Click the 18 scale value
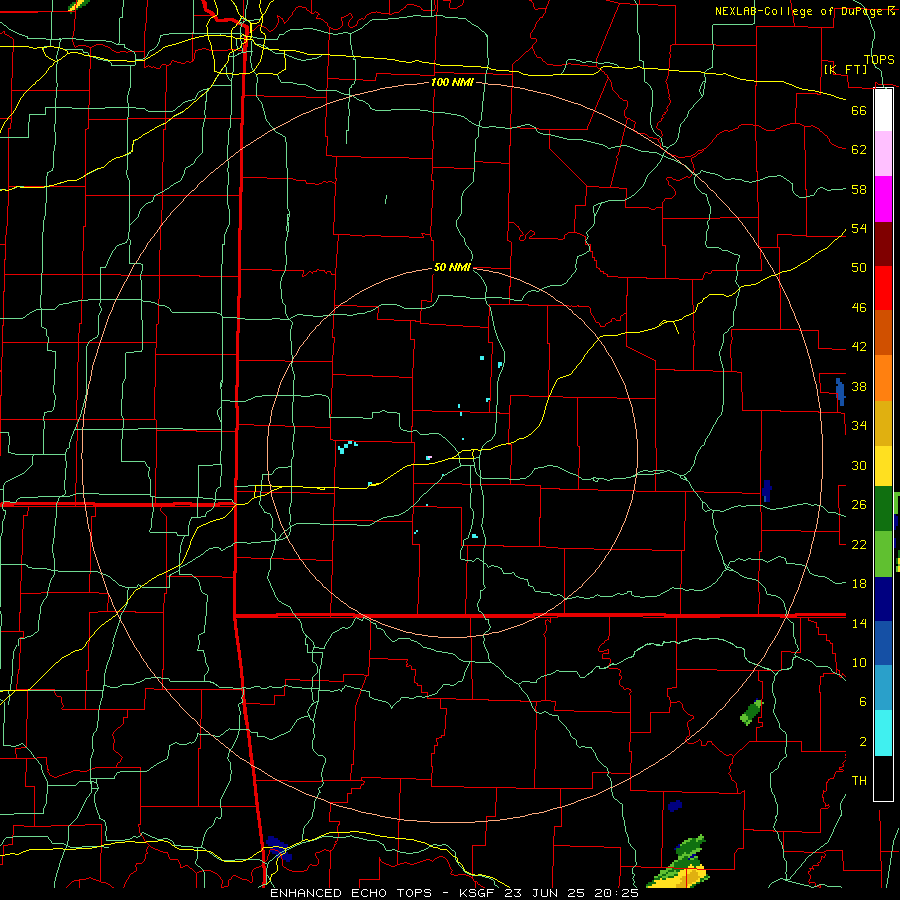This screenshot has width=900, height=900. 859,584
